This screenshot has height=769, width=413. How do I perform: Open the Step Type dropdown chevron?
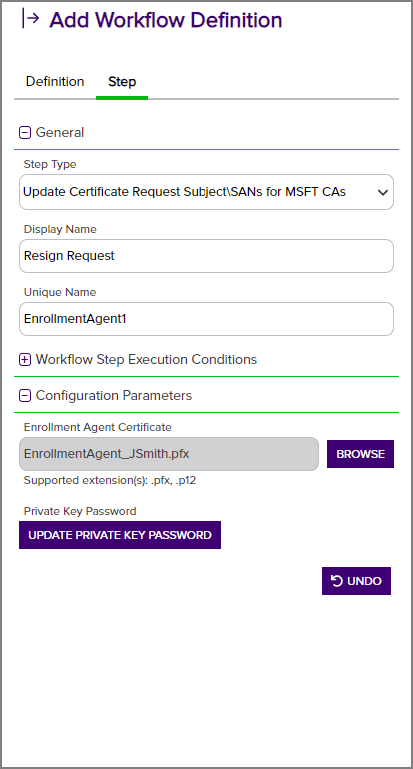pos(383,192)
